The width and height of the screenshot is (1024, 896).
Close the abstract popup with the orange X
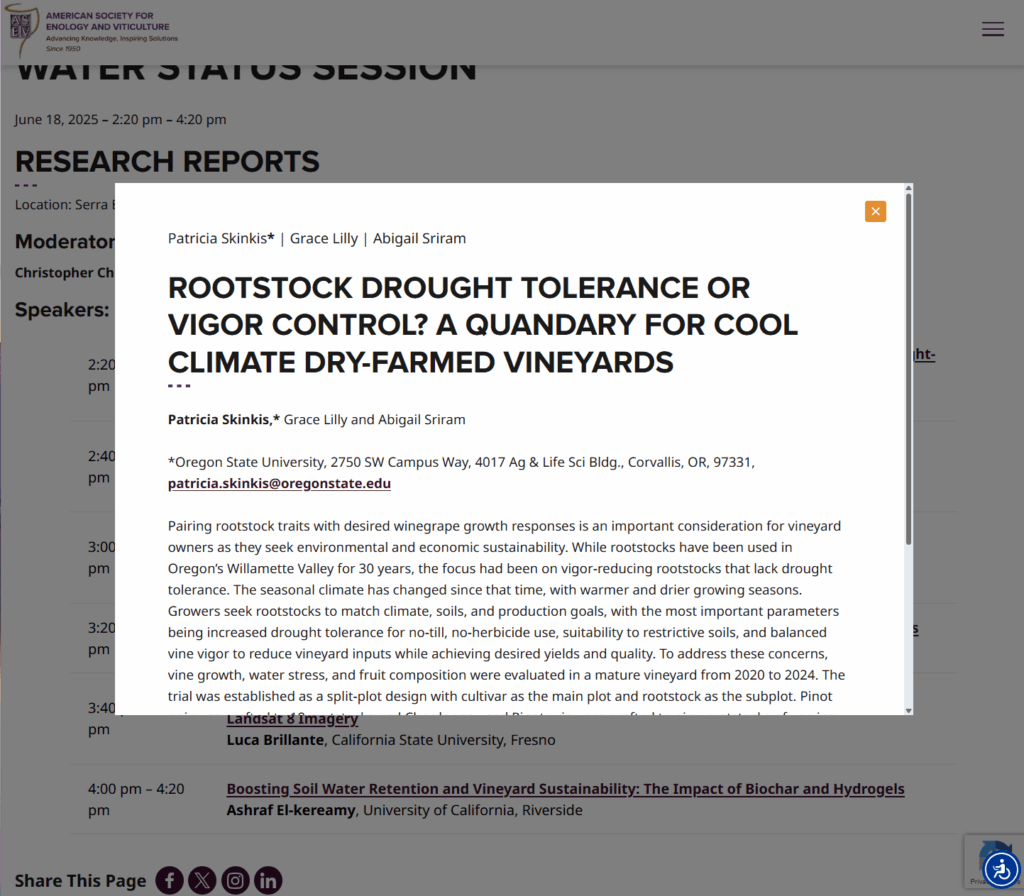click(875, 212)
